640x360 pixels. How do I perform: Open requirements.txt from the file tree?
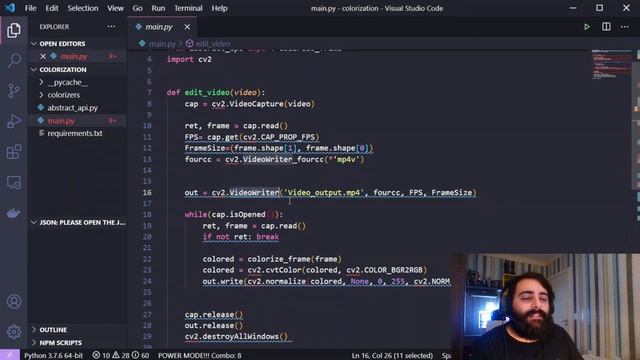tap(75, 133)
